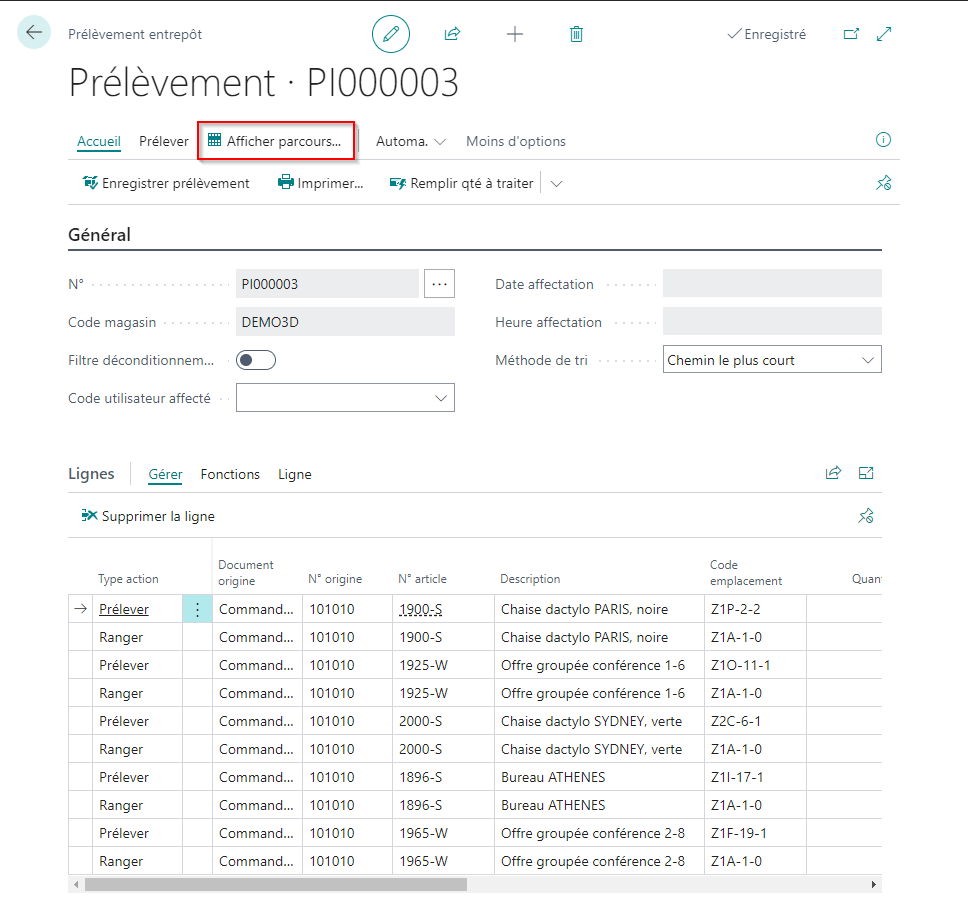Screen dimensions: 968x914
Task: Switch to the Prélever tab
Action: coord(164,141)
